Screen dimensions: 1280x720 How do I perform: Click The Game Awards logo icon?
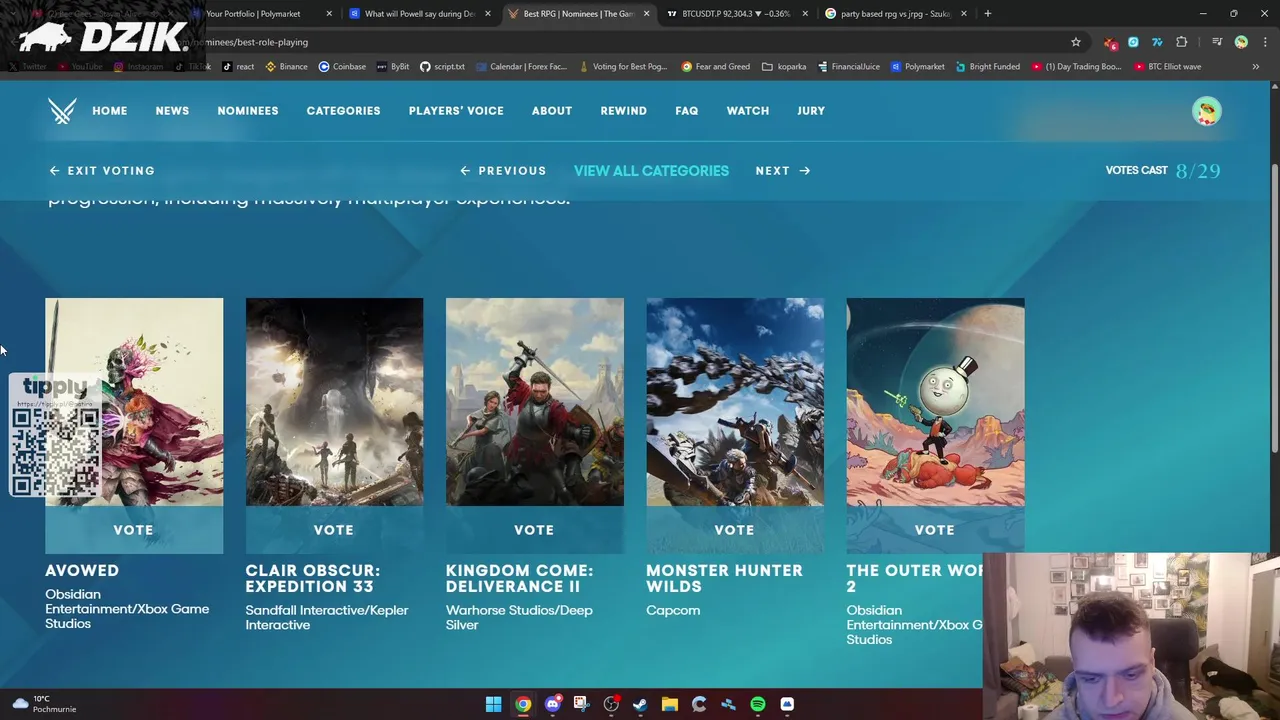coord(62,110)
